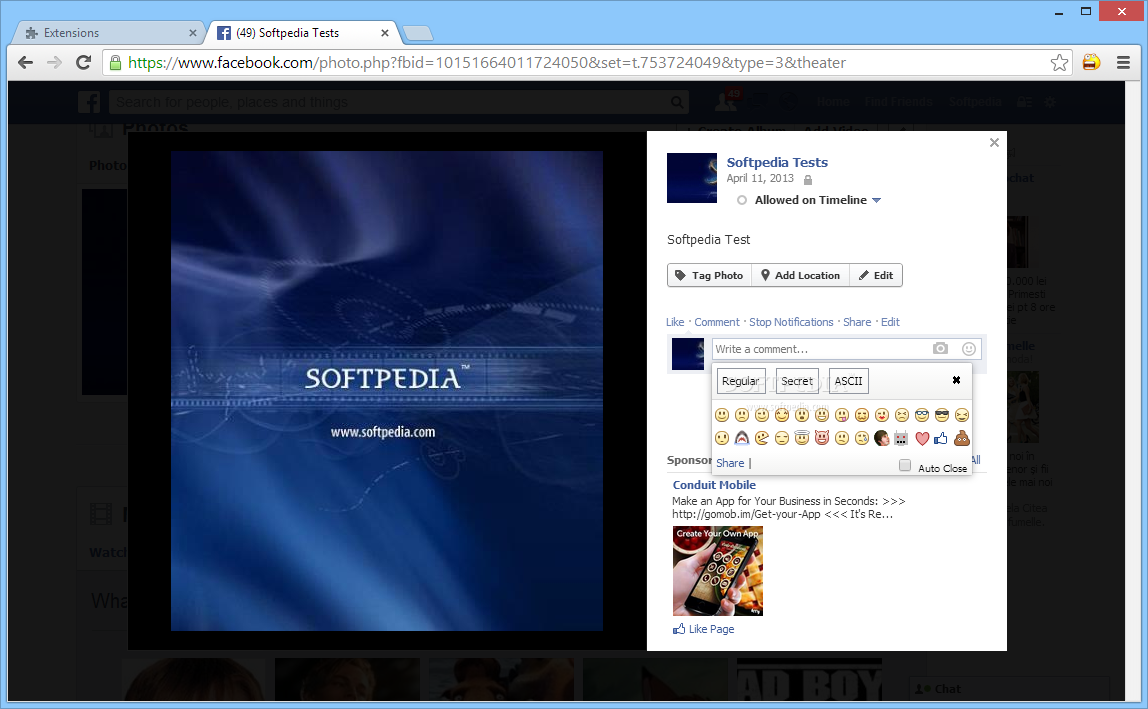Insert the brown poop emoticon
Screen dimensions: 1148x709
[962, 438]
